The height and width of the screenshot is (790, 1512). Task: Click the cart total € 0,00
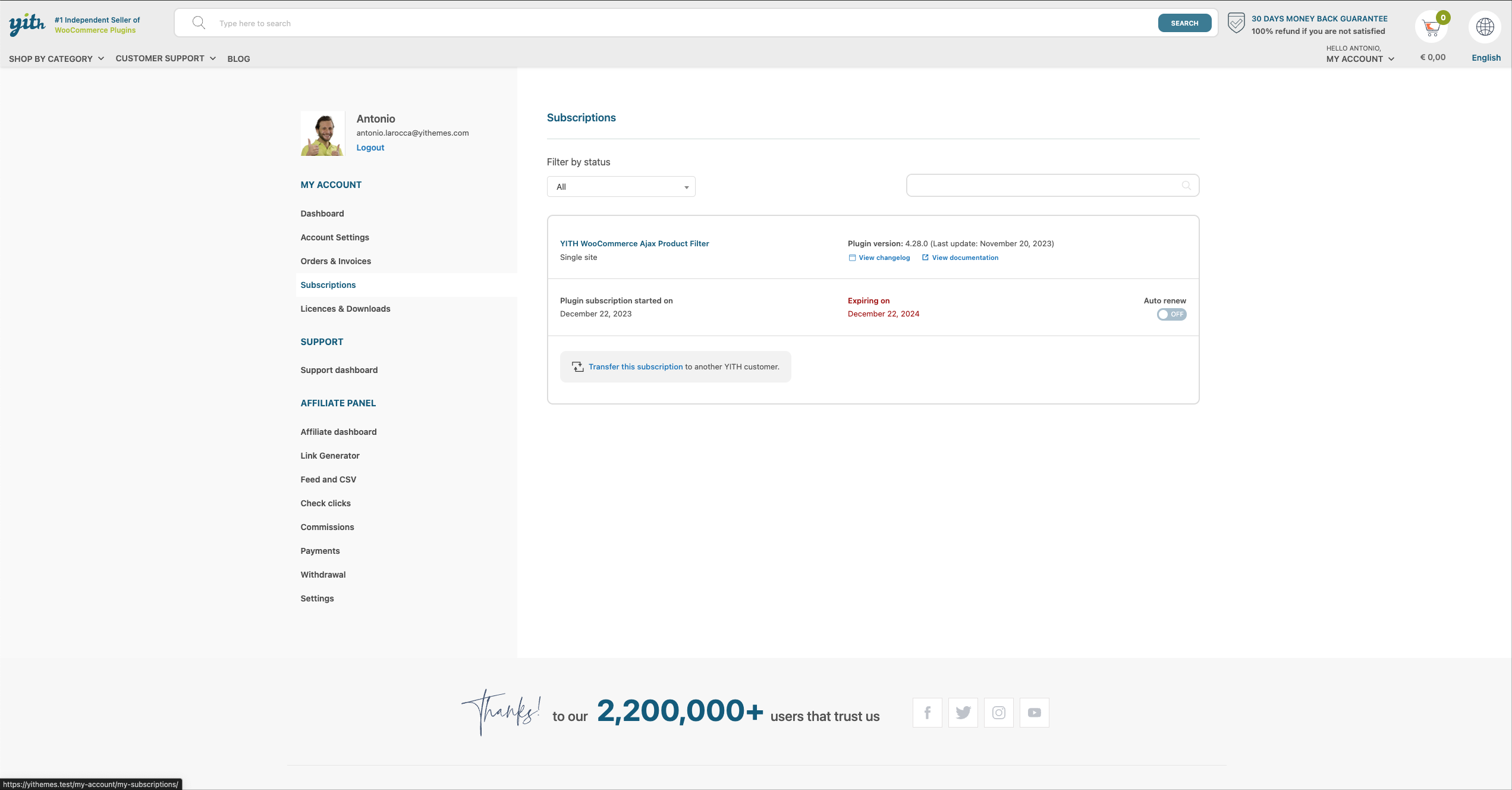(1432, 57)
